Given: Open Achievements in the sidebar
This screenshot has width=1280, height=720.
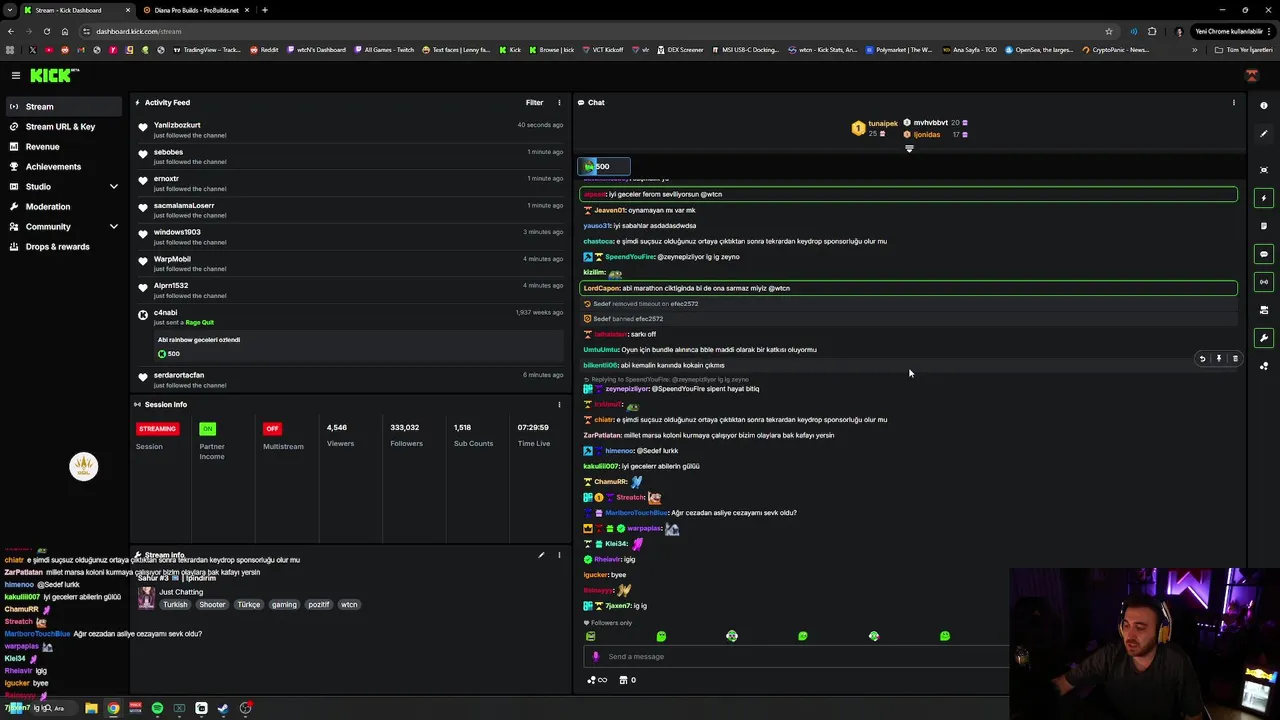Looking at the screenshot, I should tap(64, 166).
